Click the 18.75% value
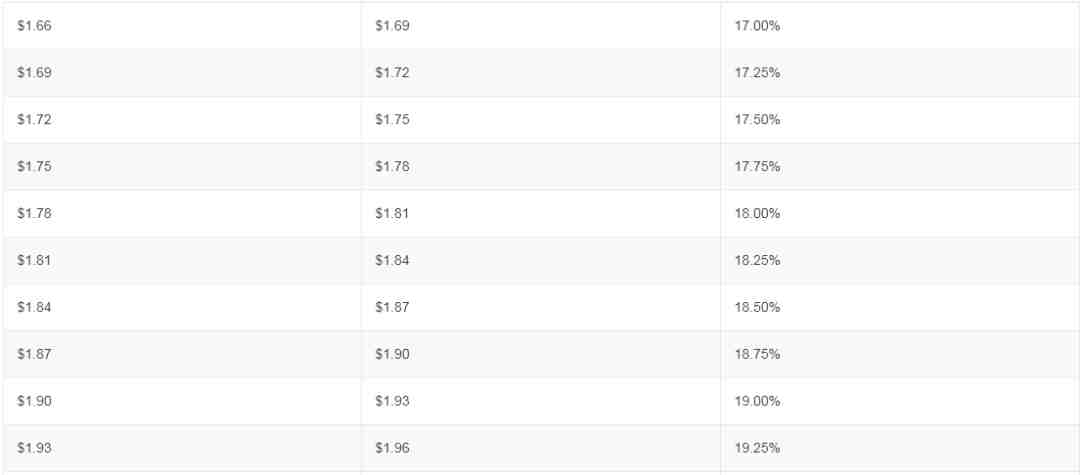 click(757, 354)
